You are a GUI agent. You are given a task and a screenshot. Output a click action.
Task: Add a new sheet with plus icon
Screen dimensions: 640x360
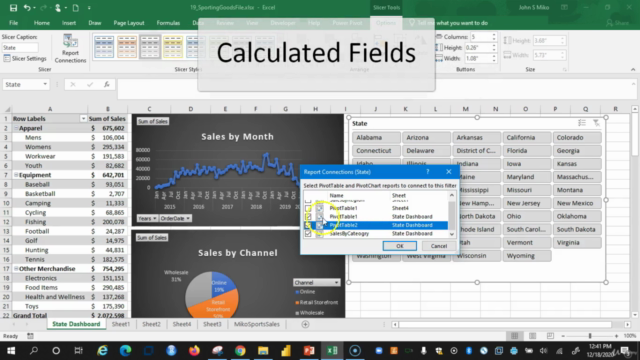click(x=305, y=324)
